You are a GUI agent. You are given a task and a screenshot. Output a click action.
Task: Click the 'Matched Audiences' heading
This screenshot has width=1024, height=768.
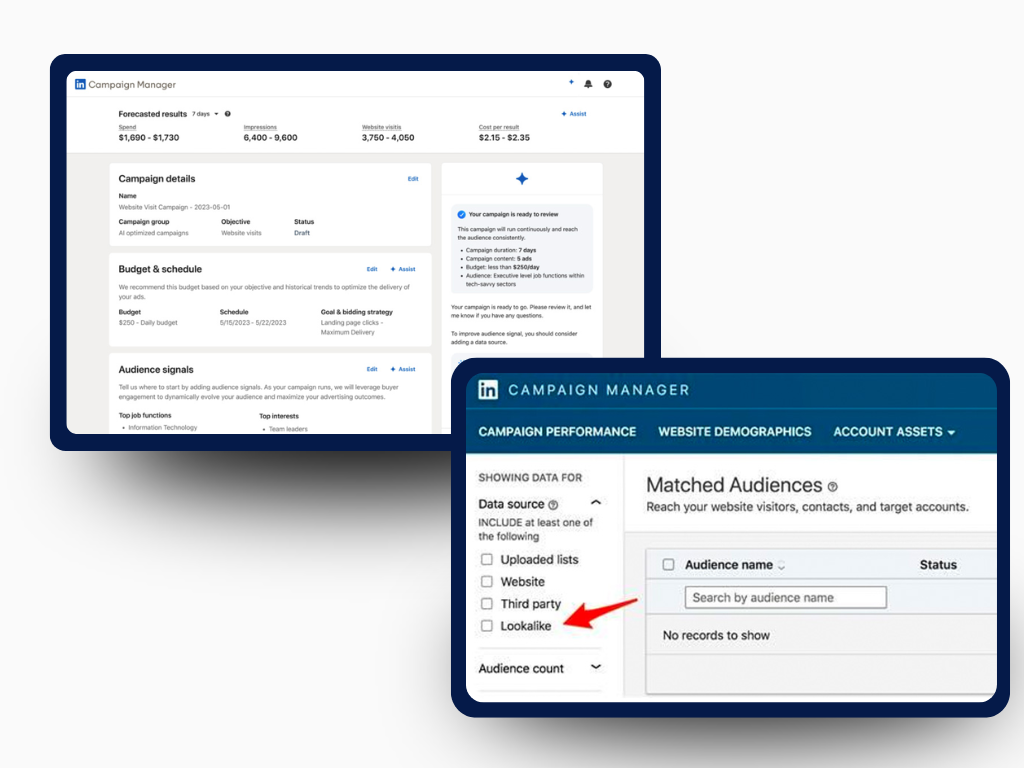click(734, 485)
